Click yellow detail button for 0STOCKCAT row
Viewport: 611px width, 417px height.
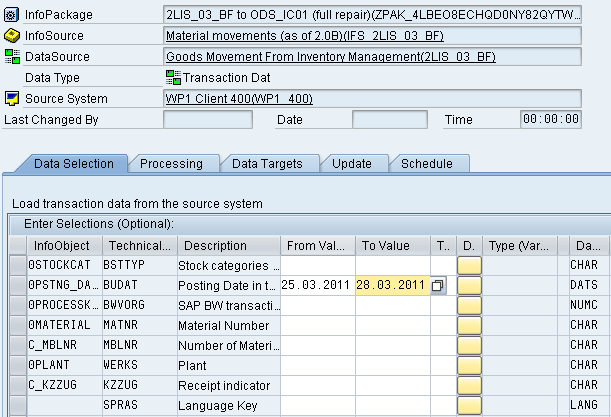coord(469,265)
